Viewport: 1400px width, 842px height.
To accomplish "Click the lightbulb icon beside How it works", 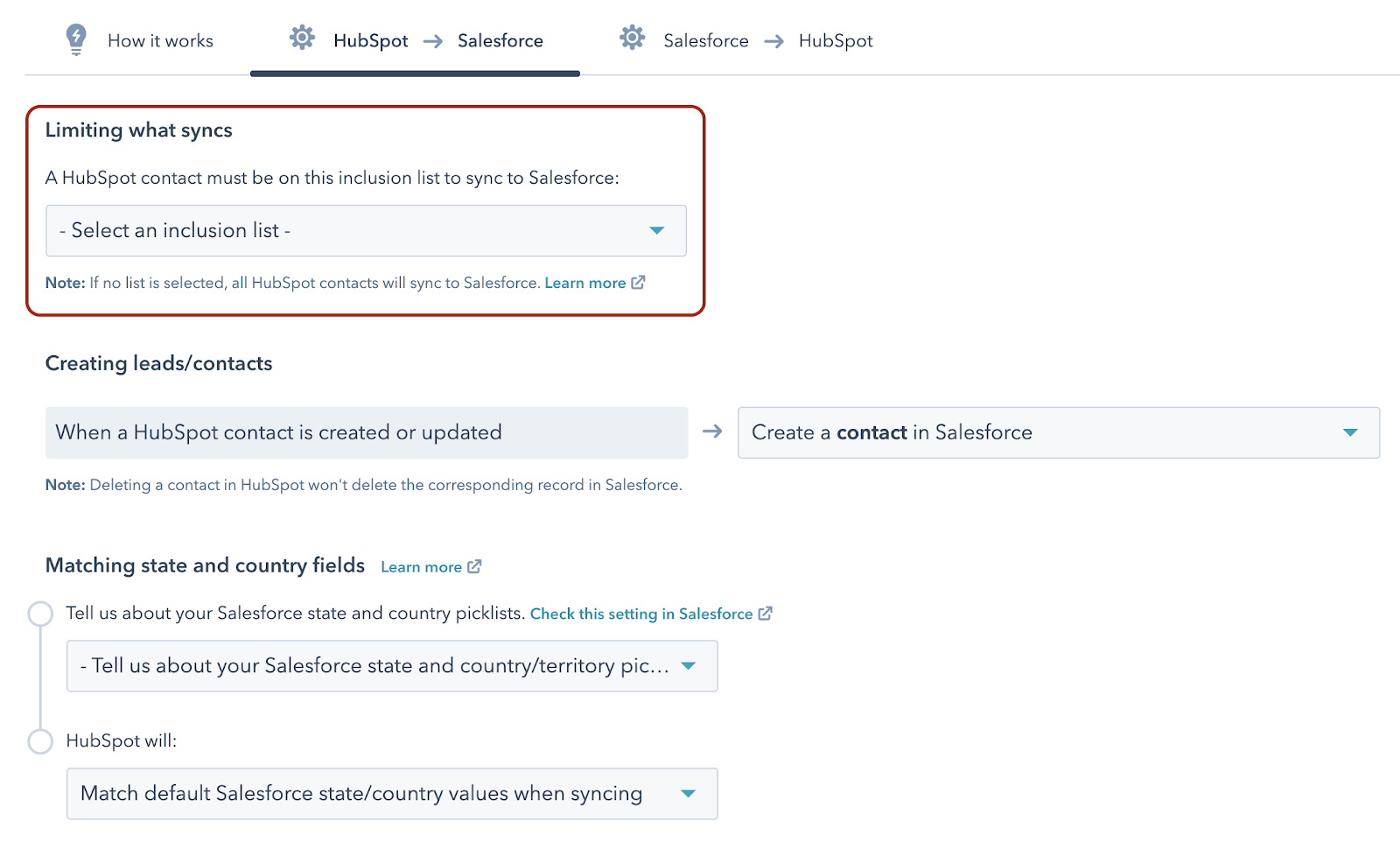I will point(76,39).
